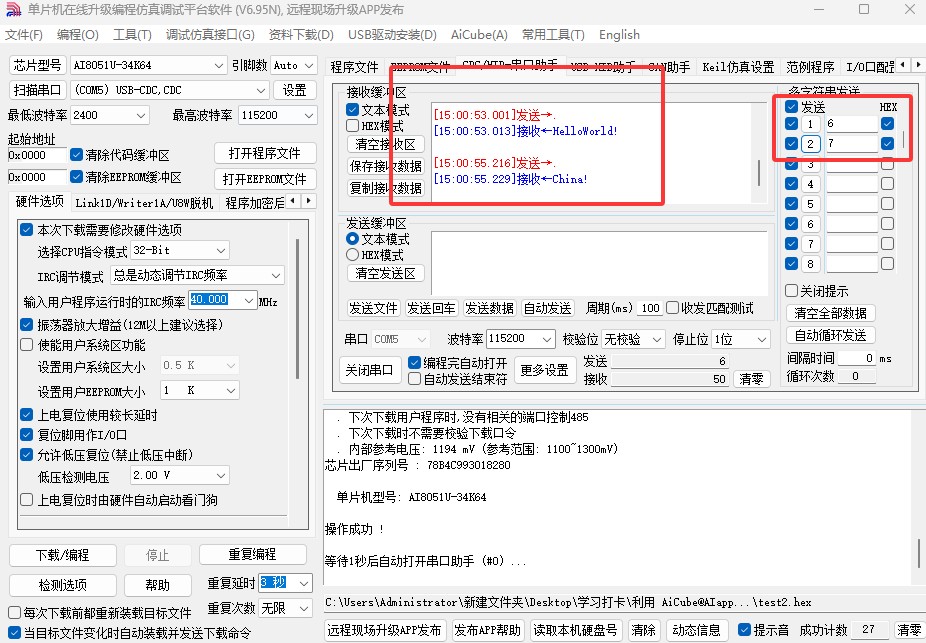Click the 打开程序文件 button

point(265,153)
